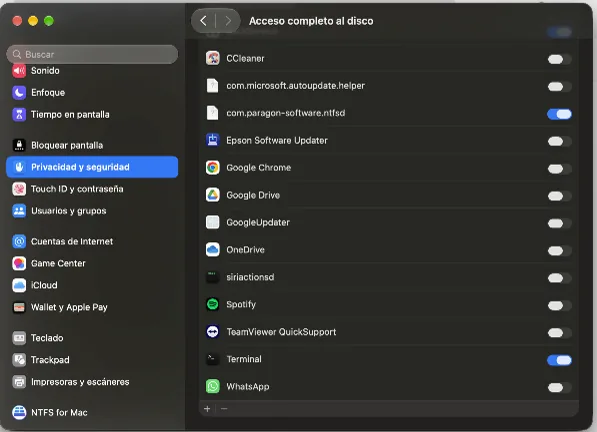Select Privacidad y seguridad in sidebar

(92, 167)
